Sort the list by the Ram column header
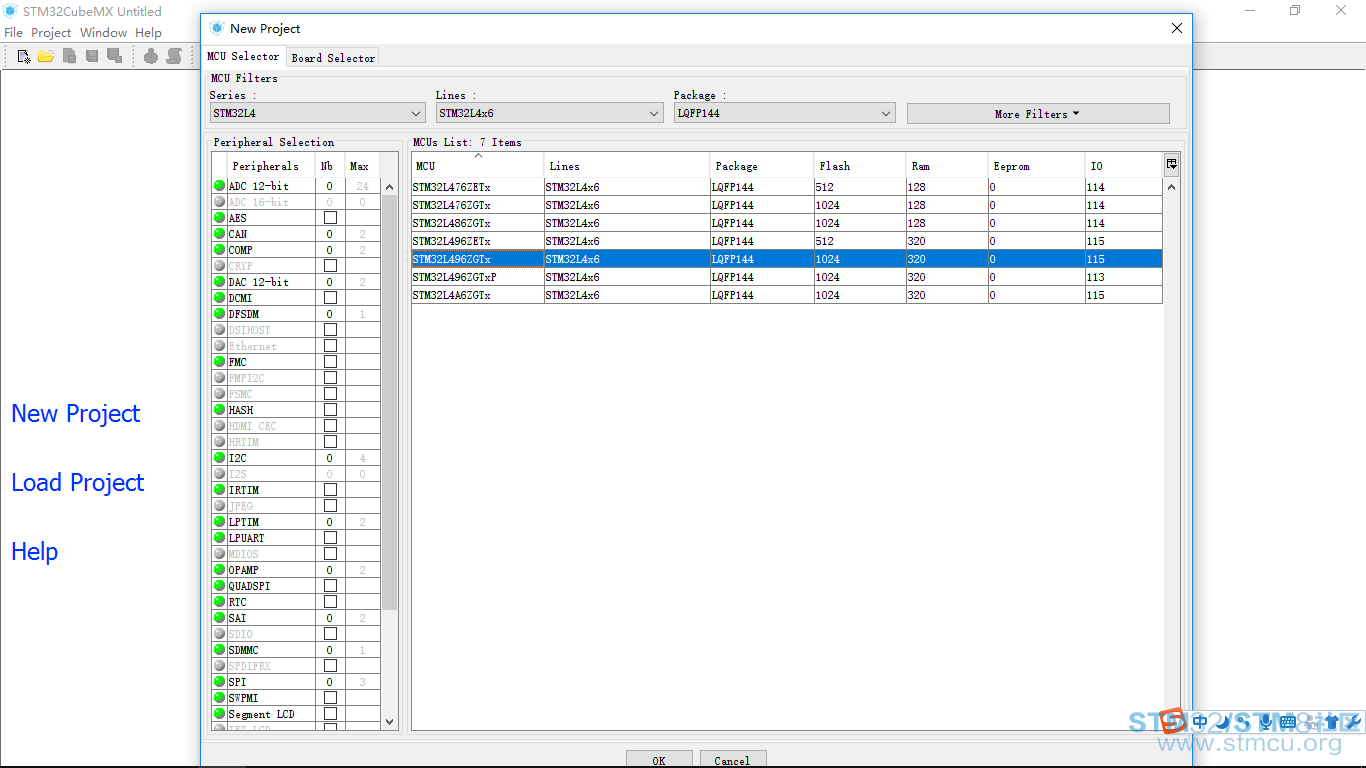Screen dimensions: 1366x768 947,166
